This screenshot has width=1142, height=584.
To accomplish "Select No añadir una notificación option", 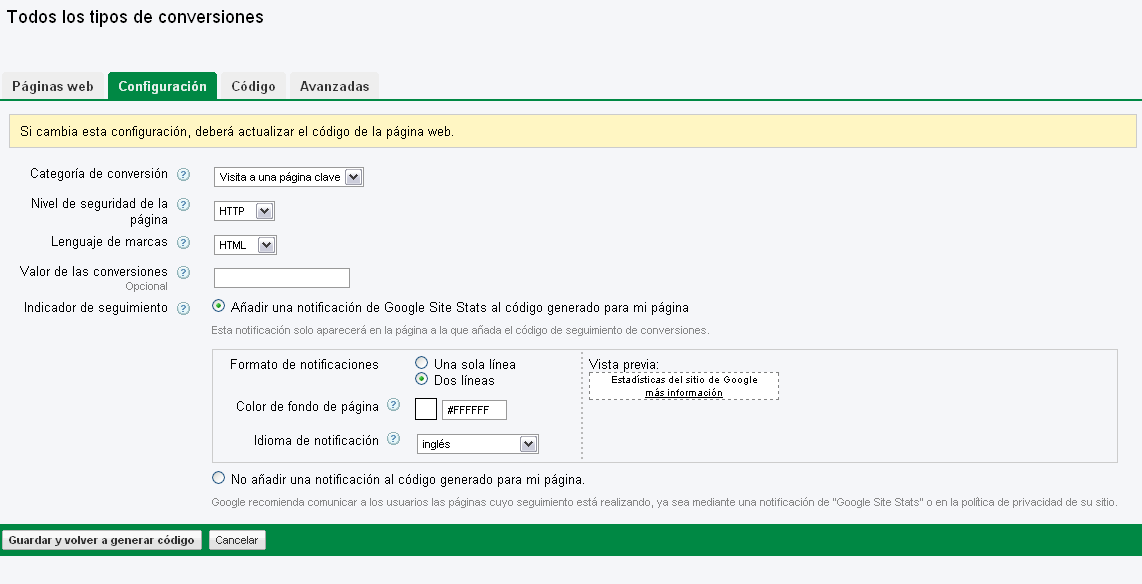I will coord(219,478).
